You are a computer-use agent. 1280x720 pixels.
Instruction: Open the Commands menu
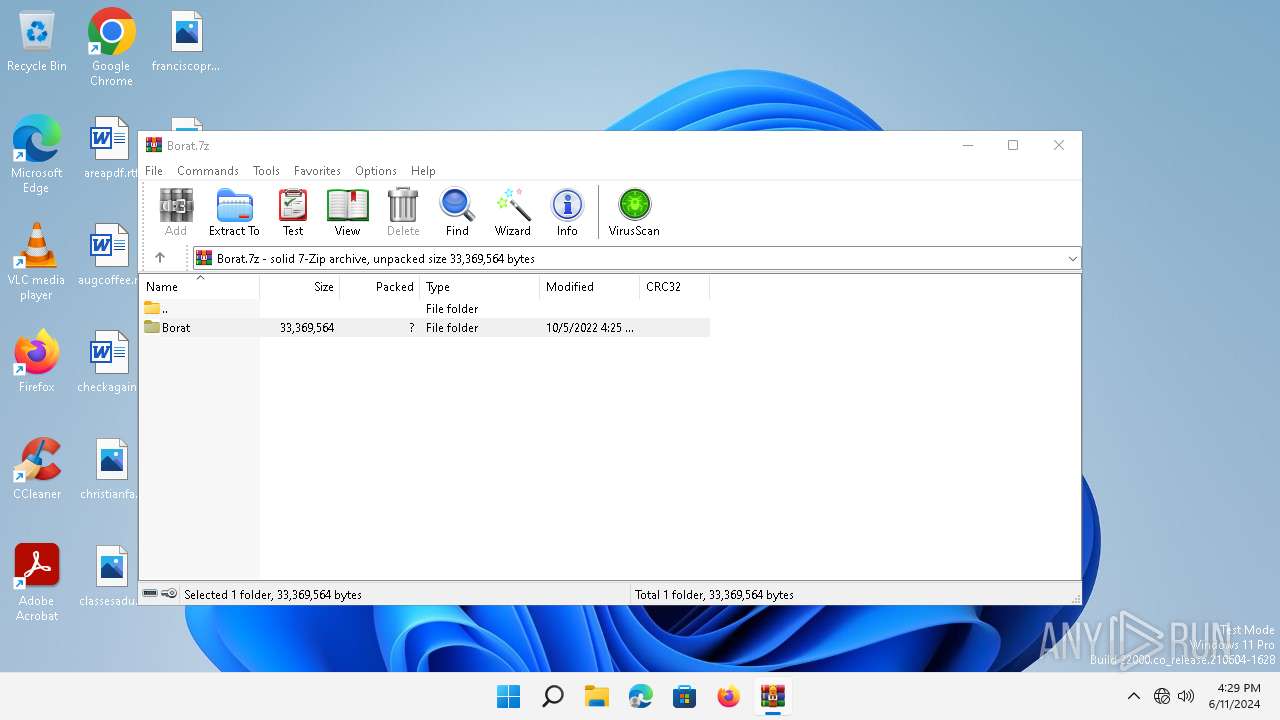pos(208,171)
